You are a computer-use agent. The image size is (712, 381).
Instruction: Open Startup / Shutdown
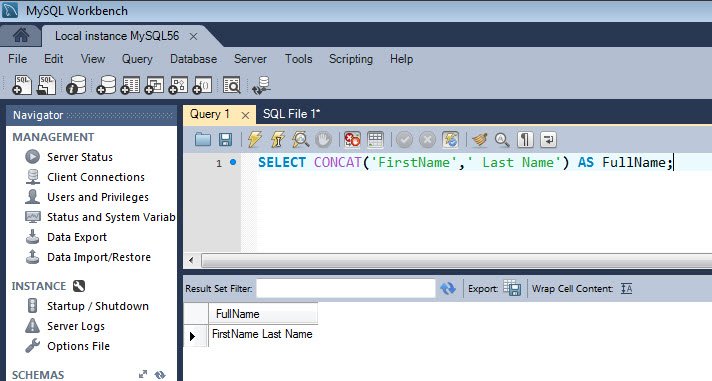click(98, 306)
